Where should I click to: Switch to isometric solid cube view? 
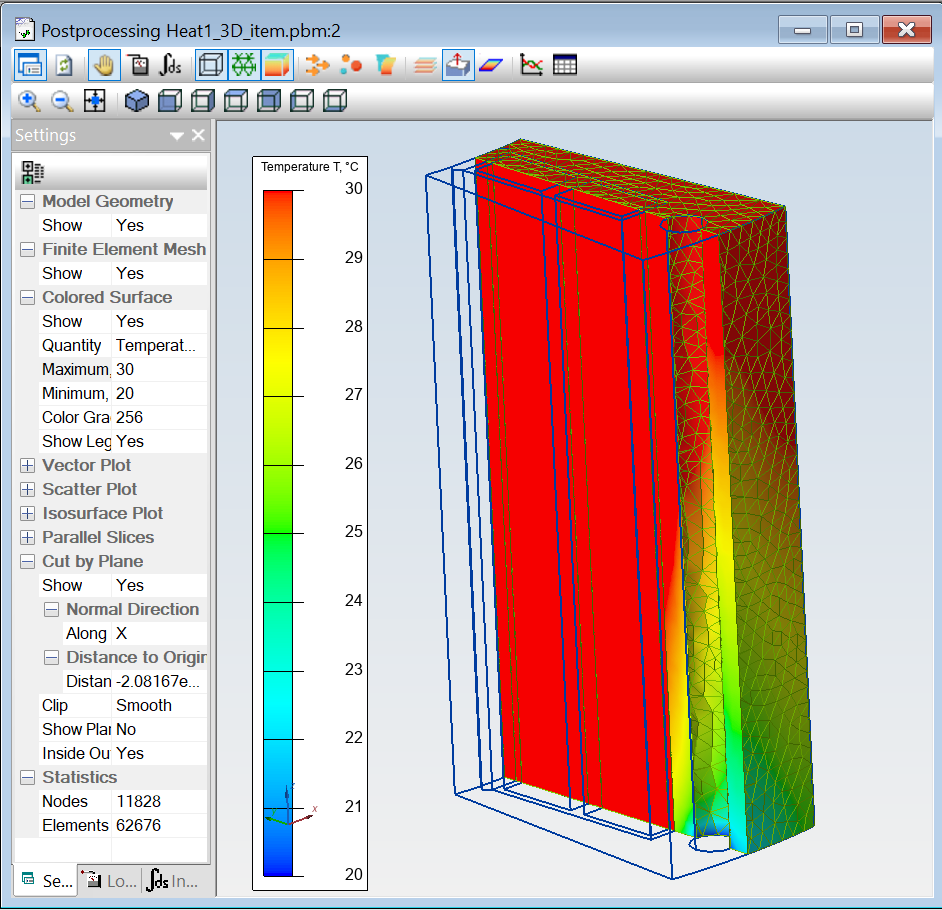136,102
